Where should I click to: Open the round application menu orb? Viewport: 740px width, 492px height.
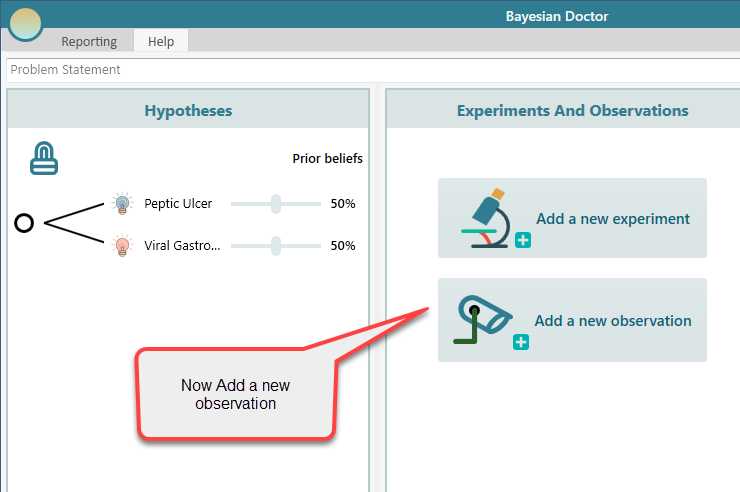25,24
